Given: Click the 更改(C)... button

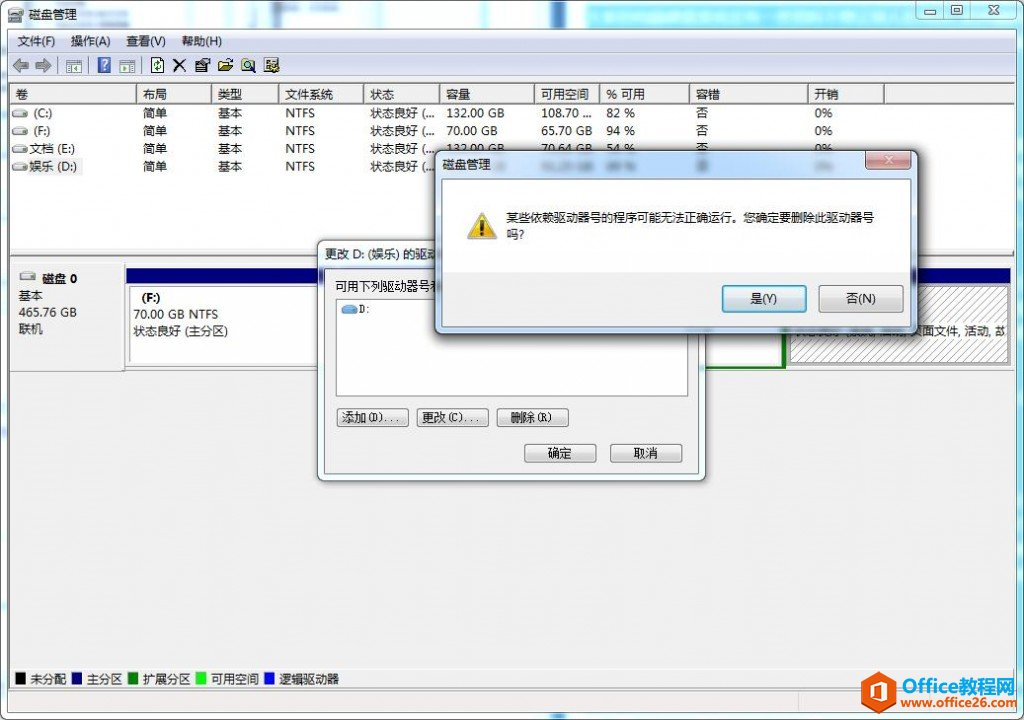Looking at the screenshot, I should point(453,417).
